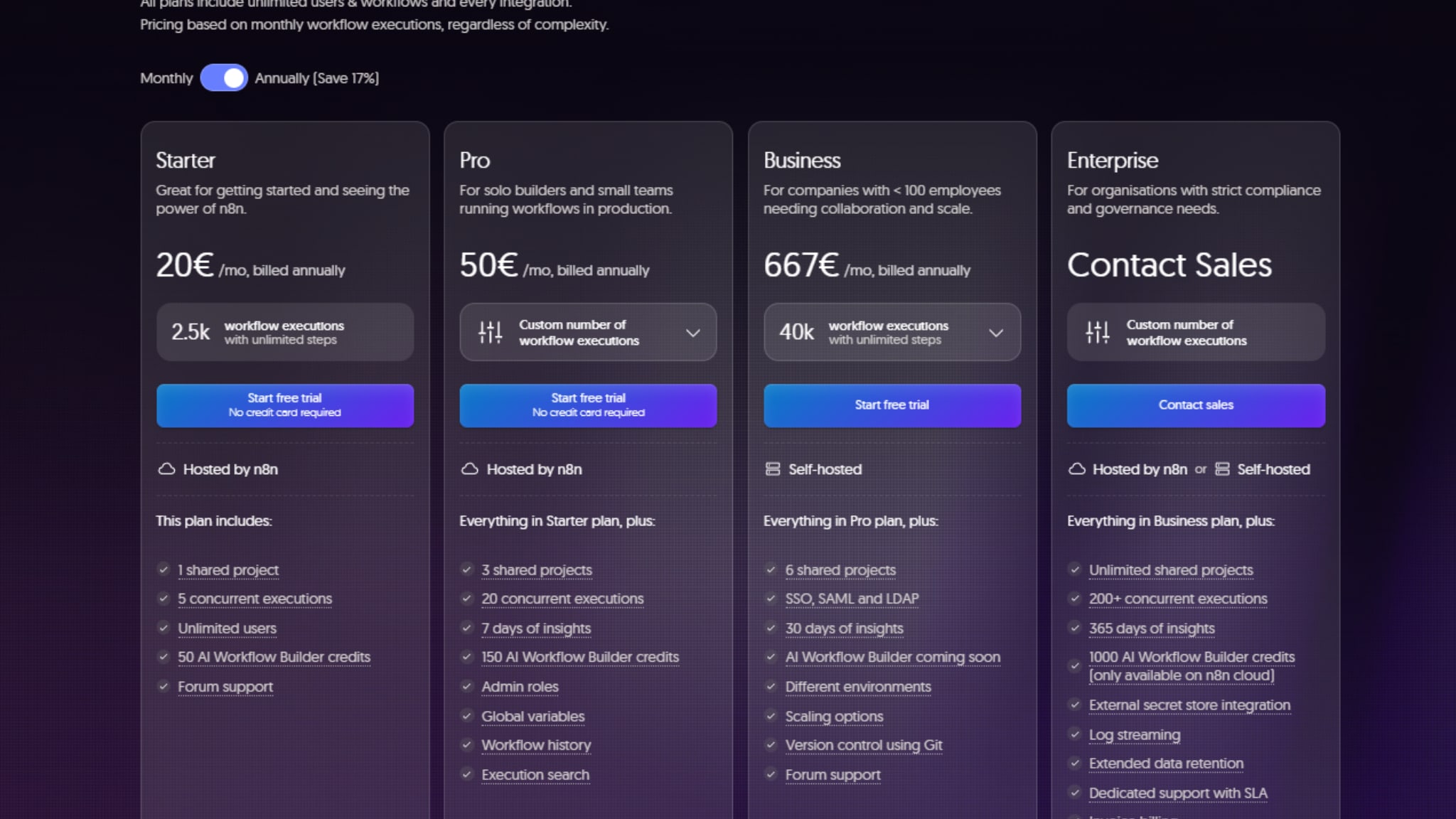This screenshot has height=819, width=1456.
Task: Click 'AI Workflow Builder coming soon'
Action: coord(892,658)
